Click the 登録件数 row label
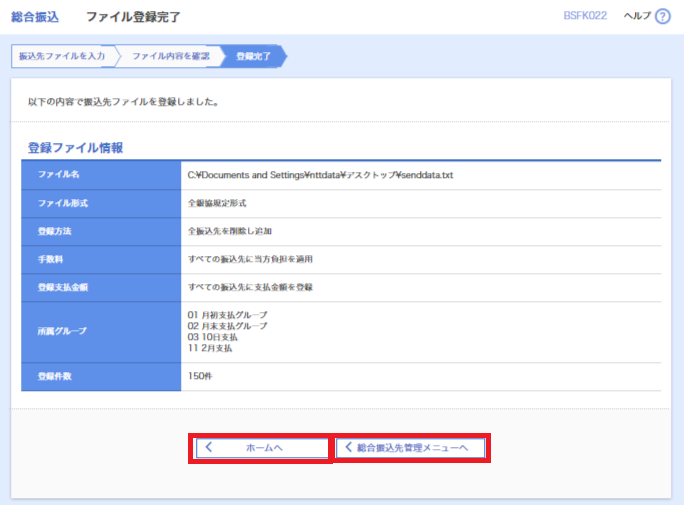 (x=55, y=376)
